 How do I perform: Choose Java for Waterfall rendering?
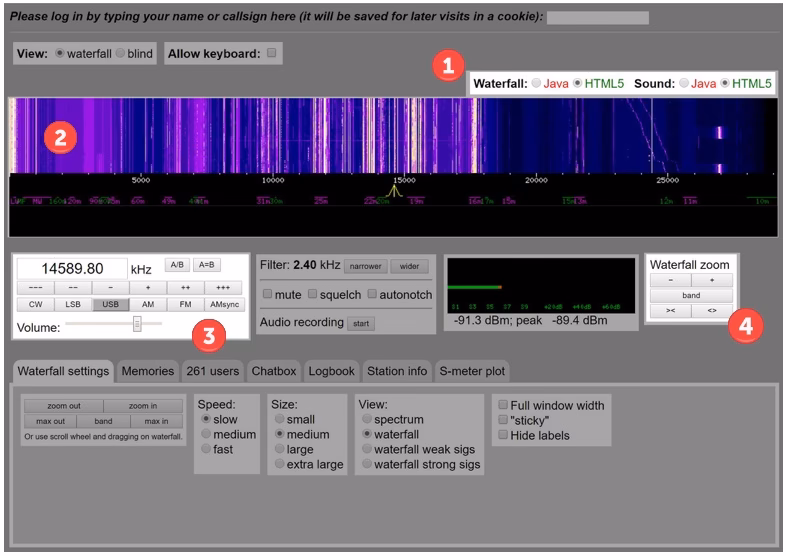(x=536, y=83)
